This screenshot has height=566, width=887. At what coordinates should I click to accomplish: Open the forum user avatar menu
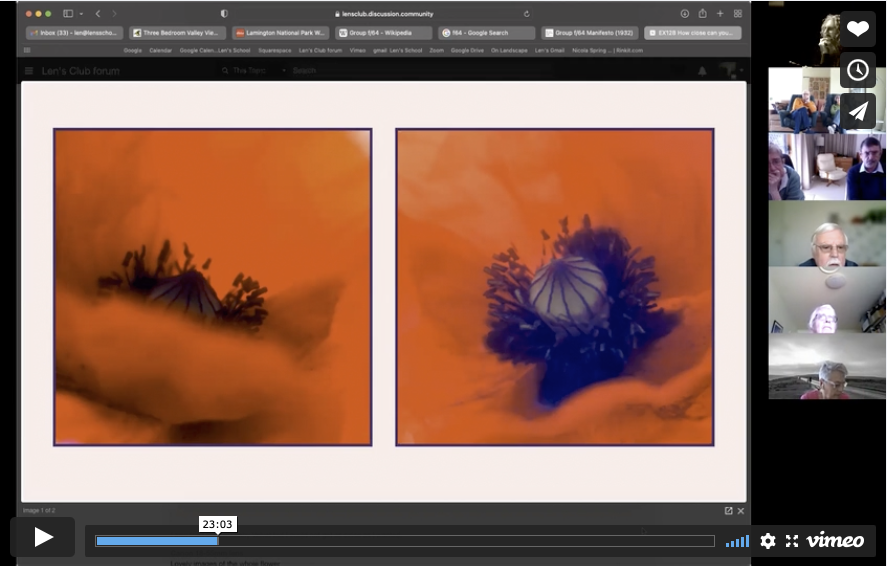(x=729, y=71)
